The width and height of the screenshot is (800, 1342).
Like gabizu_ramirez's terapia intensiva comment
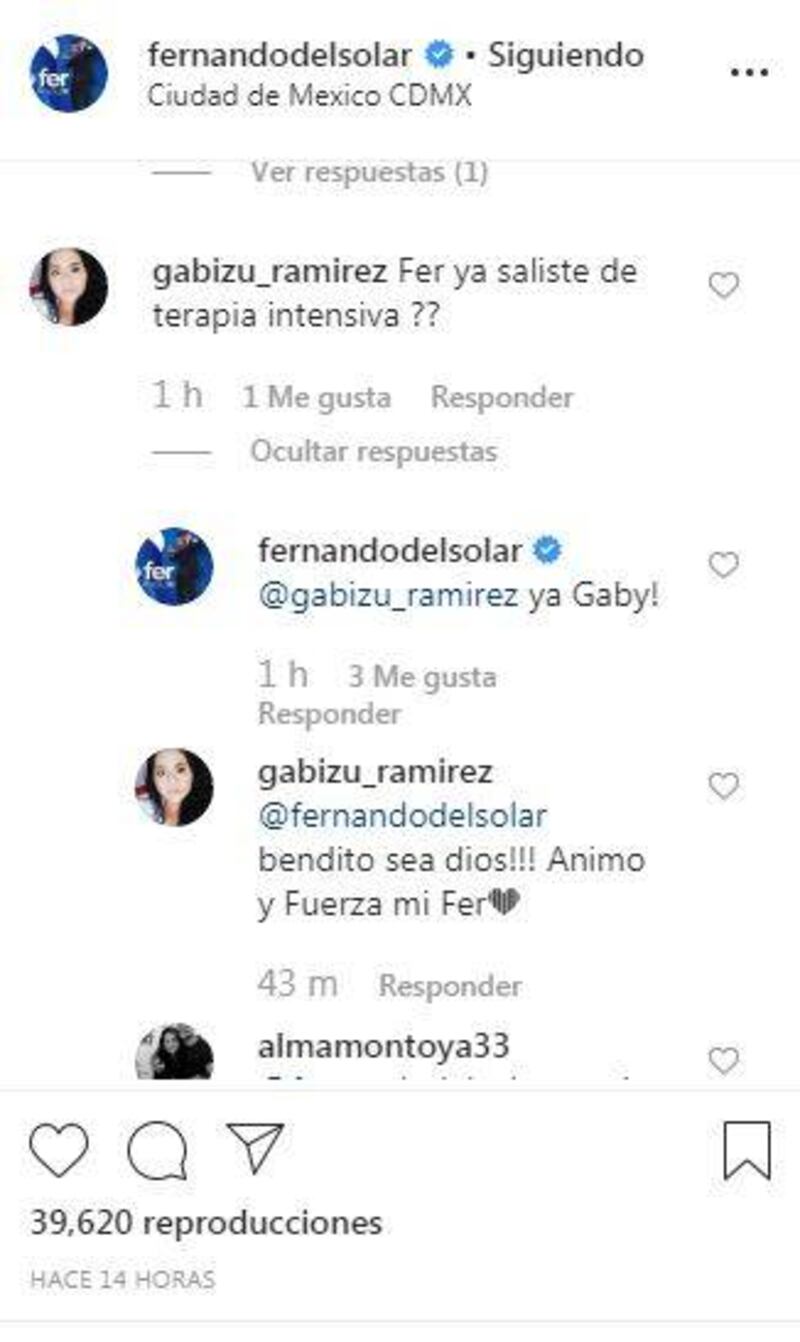[x=723, y=287]
